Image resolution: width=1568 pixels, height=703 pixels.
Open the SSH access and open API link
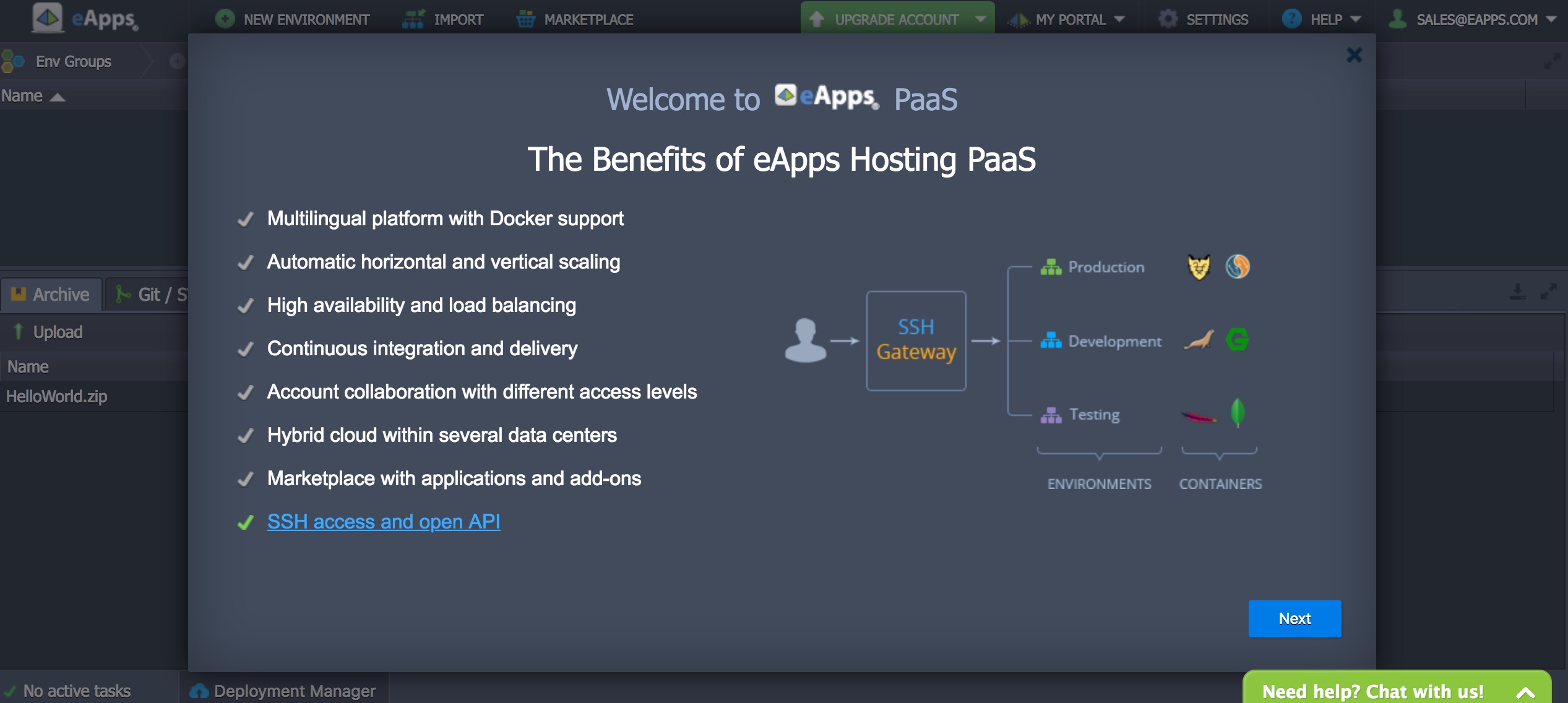[383, 522]
